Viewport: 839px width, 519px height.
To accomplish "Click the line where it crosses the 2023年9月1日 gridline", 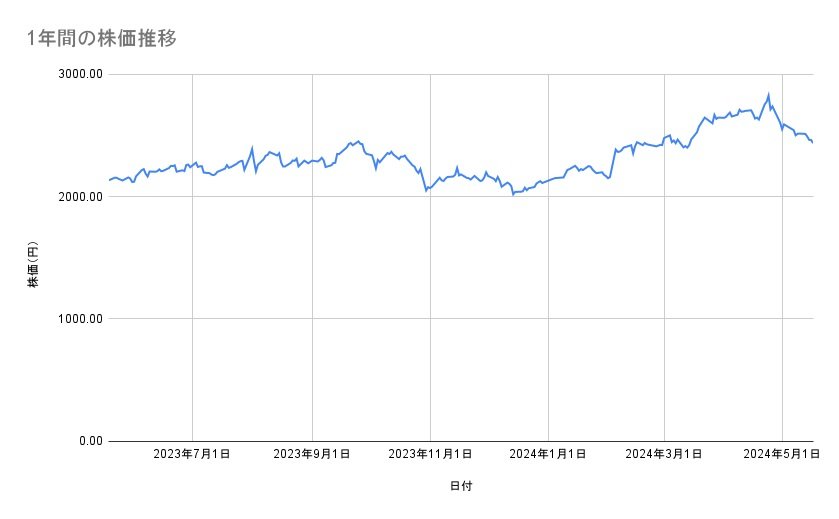I will point(313,160).
